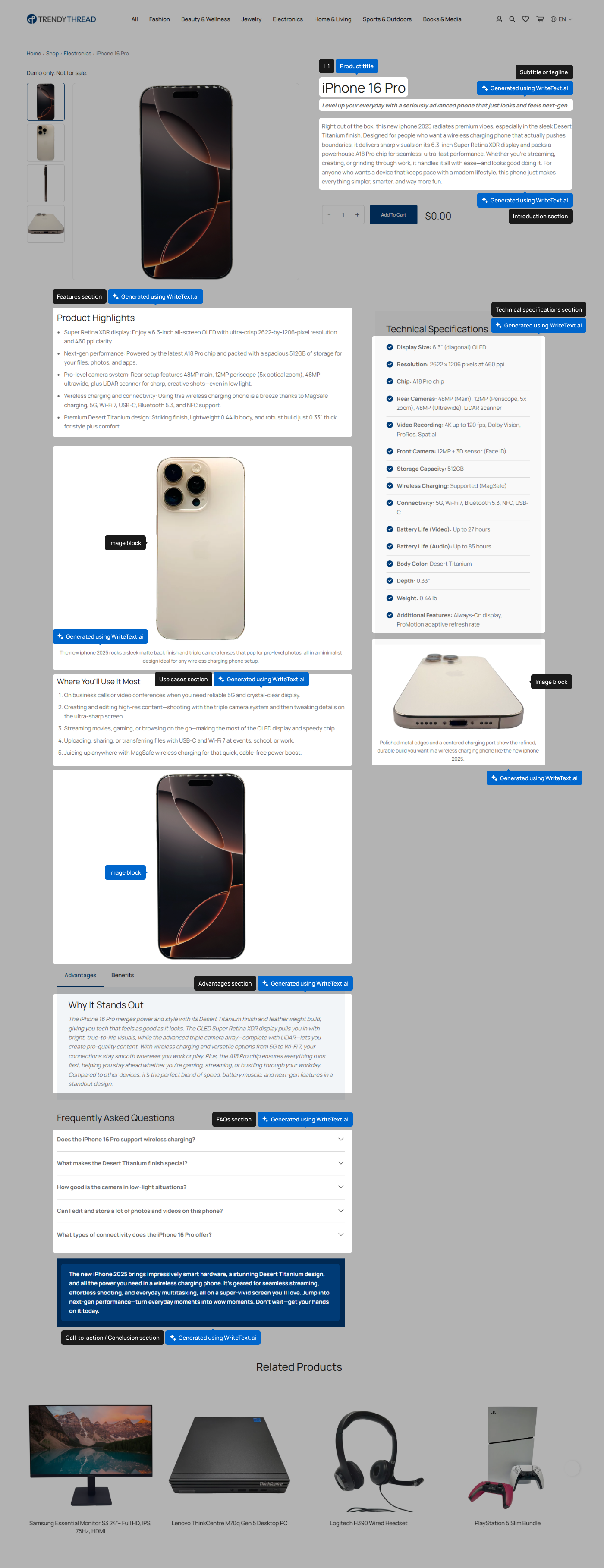Decrease quantity with the minus button

tap(330, 215)
